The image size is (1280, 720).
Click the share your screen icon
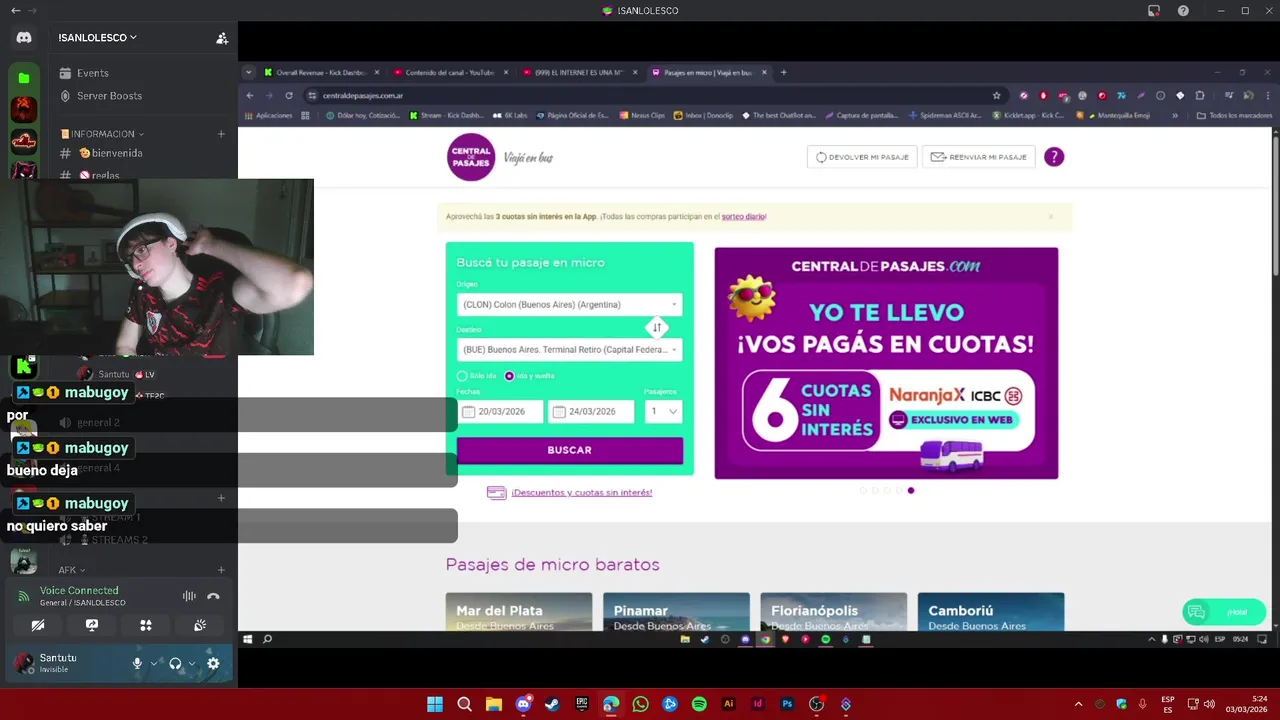coord(92,625)
